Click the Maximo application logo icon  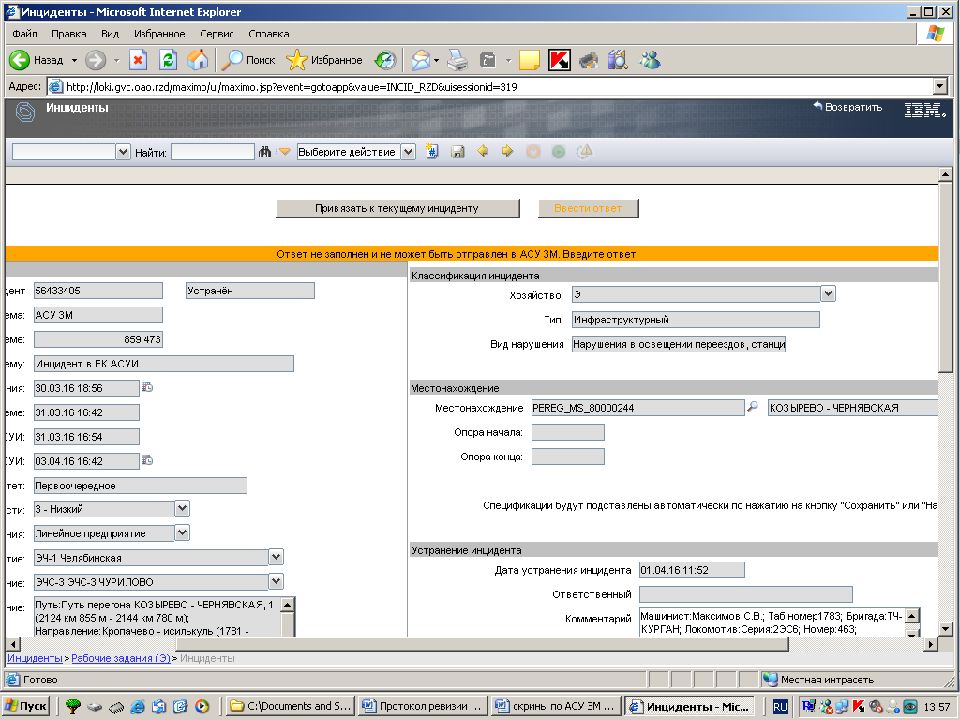point(25,113)
